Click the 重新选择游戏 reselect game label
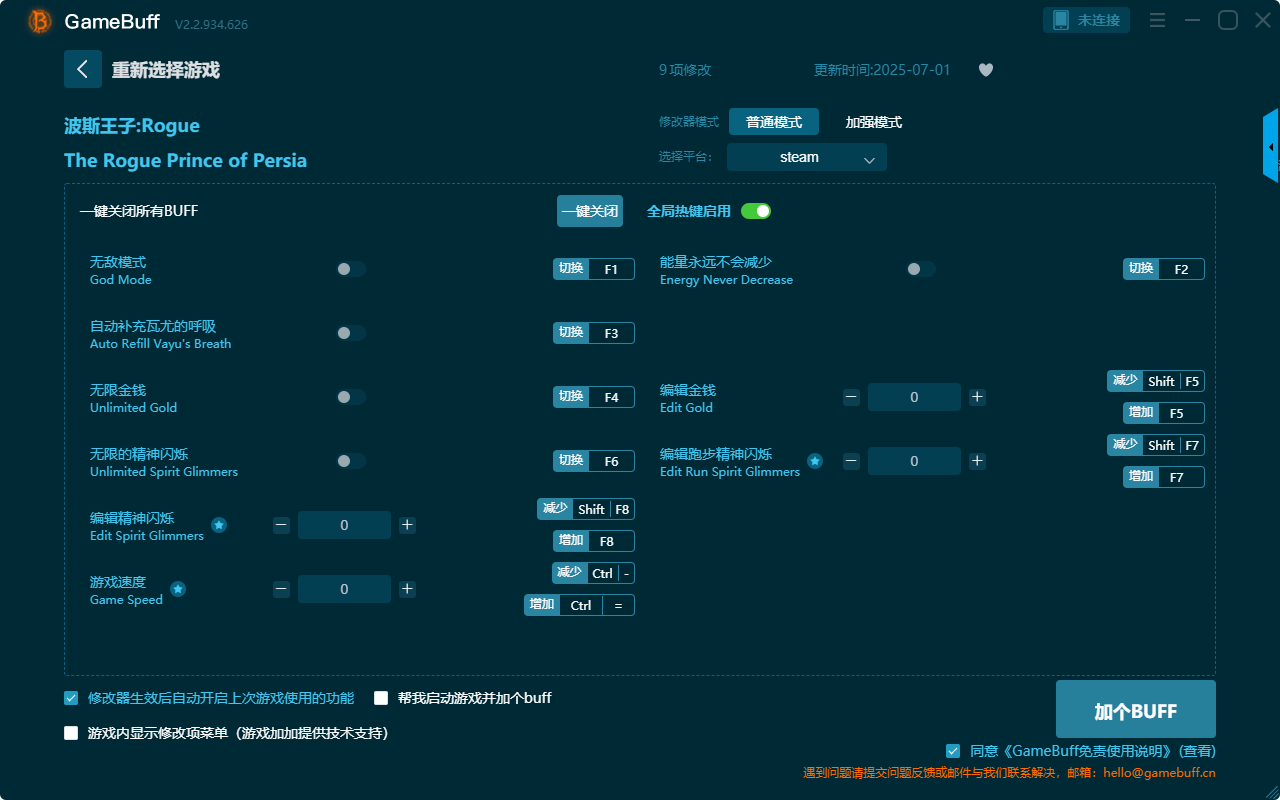This screenshot has width=1280, height=800. (x=166, y=70)
